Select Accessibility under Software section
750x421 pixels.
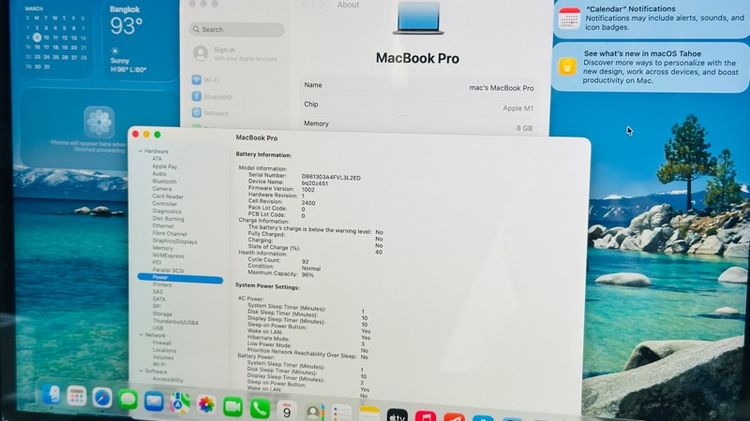click(168, 379)
